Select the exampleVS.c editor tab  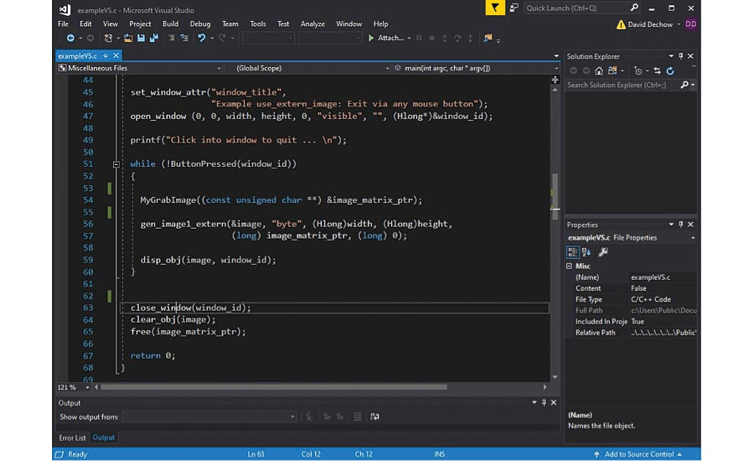click(77, 56)
